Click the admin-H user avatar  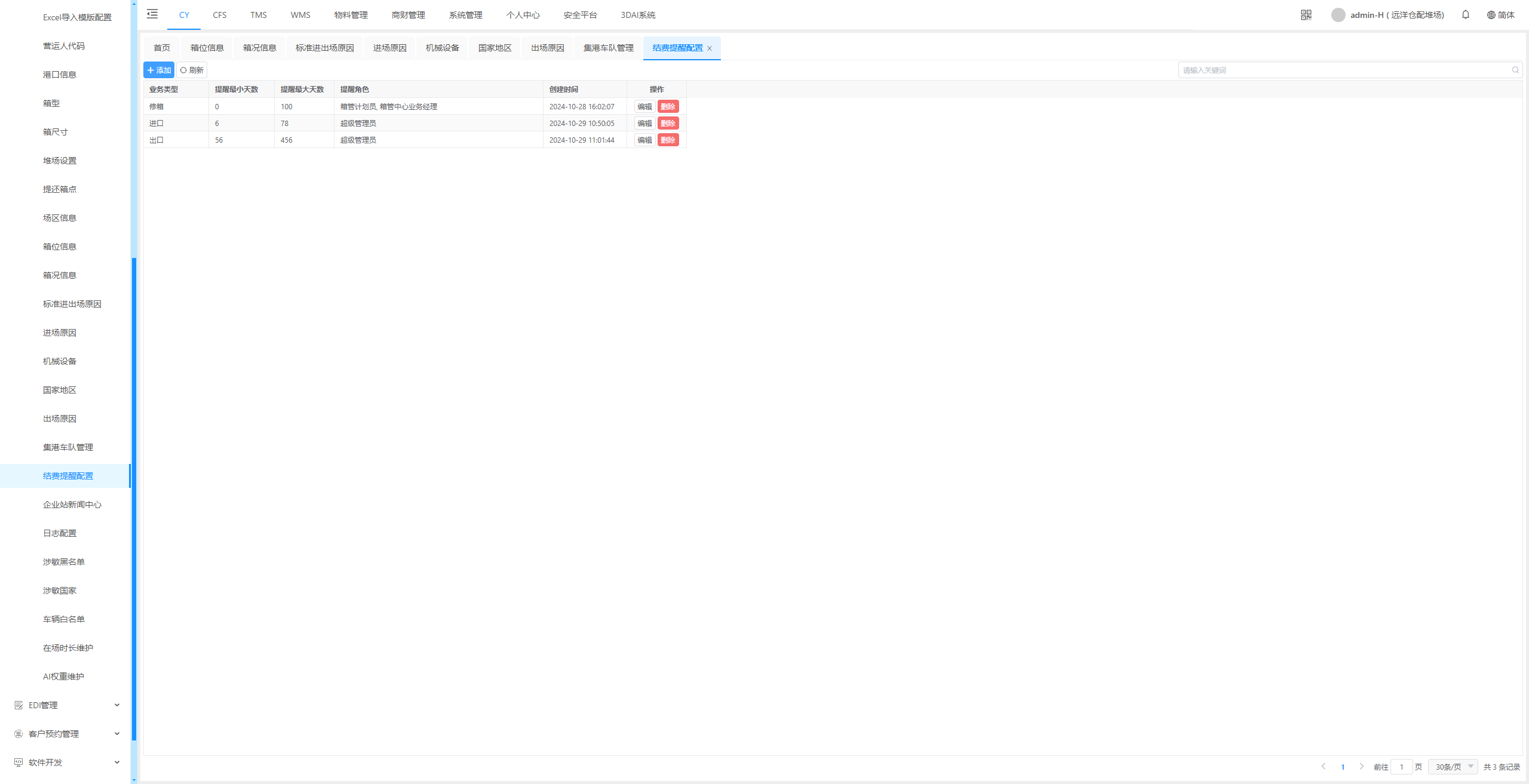click(1338, 15)
